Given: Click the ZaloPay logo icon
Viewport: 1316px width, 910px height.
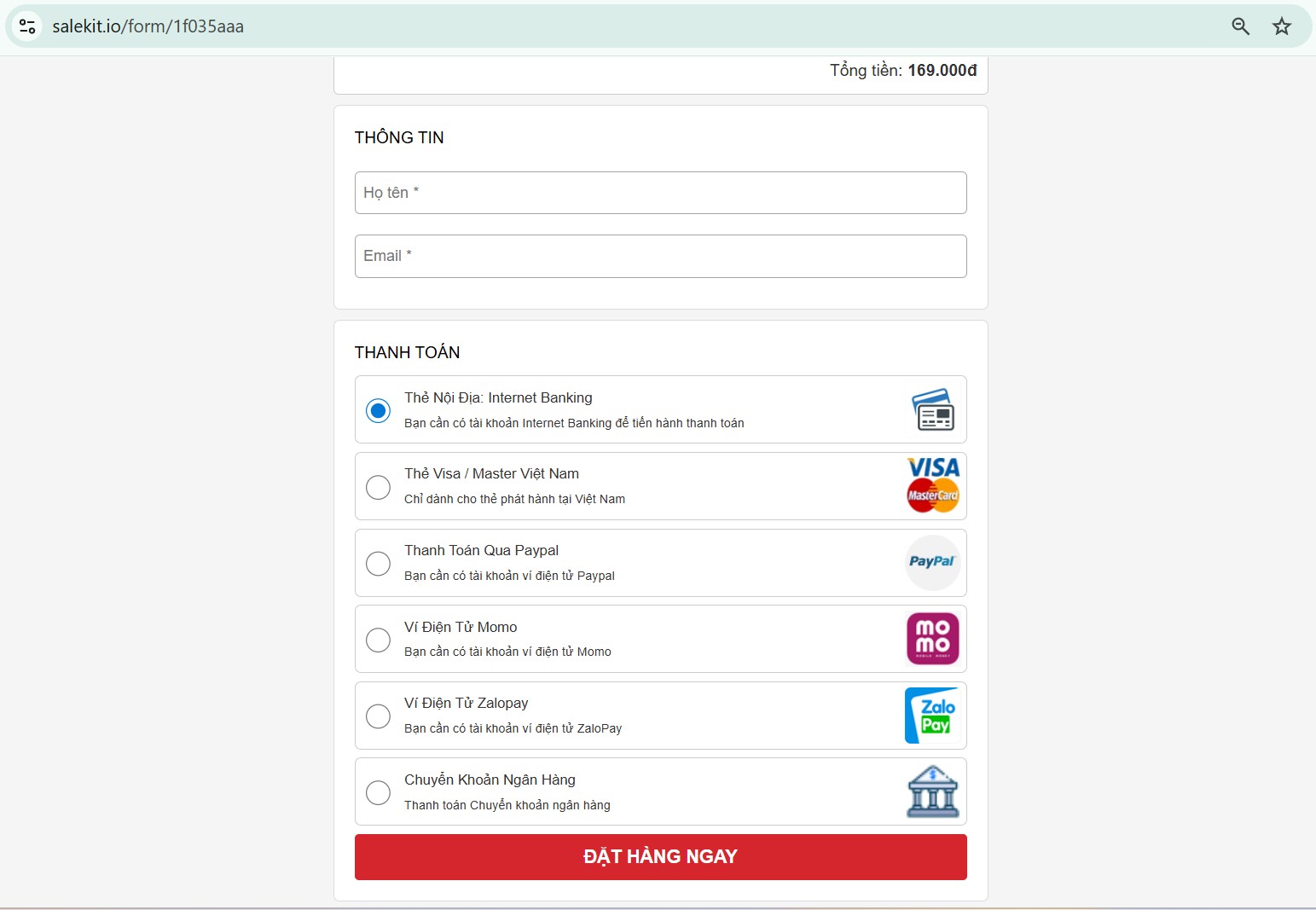Looking at the screenshot, I should tap(932, 716).
